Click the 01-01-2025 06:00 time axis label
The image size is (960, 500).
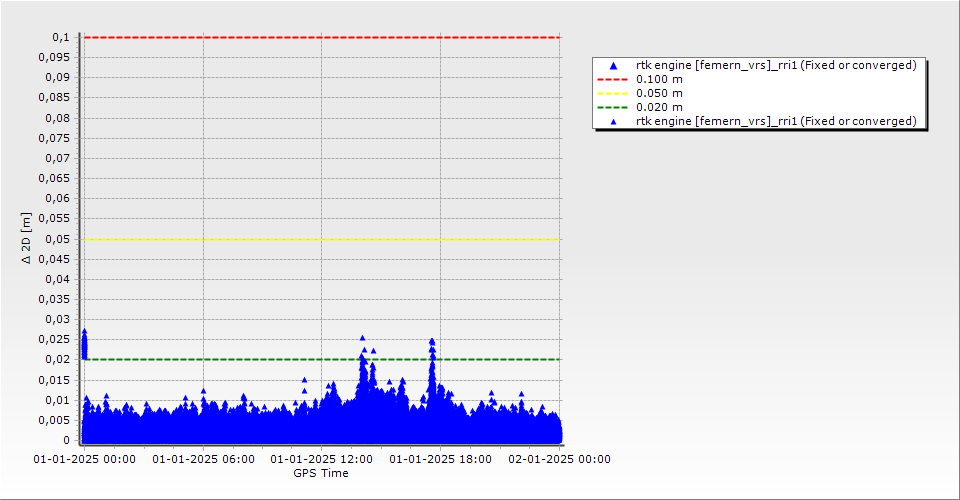[202, 459]
